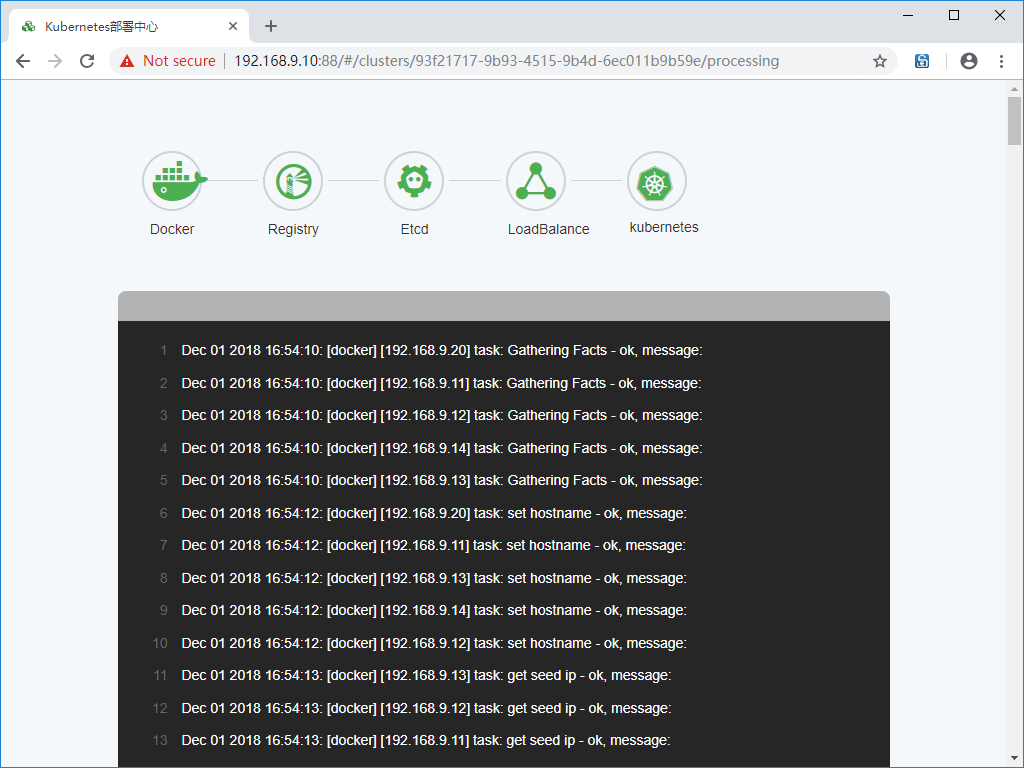This screenshot has height=768, width=1024.
Task: Click the tab favicon for Kubernetes部署中心
Action: pyautogui.click(x=28, y=26)
